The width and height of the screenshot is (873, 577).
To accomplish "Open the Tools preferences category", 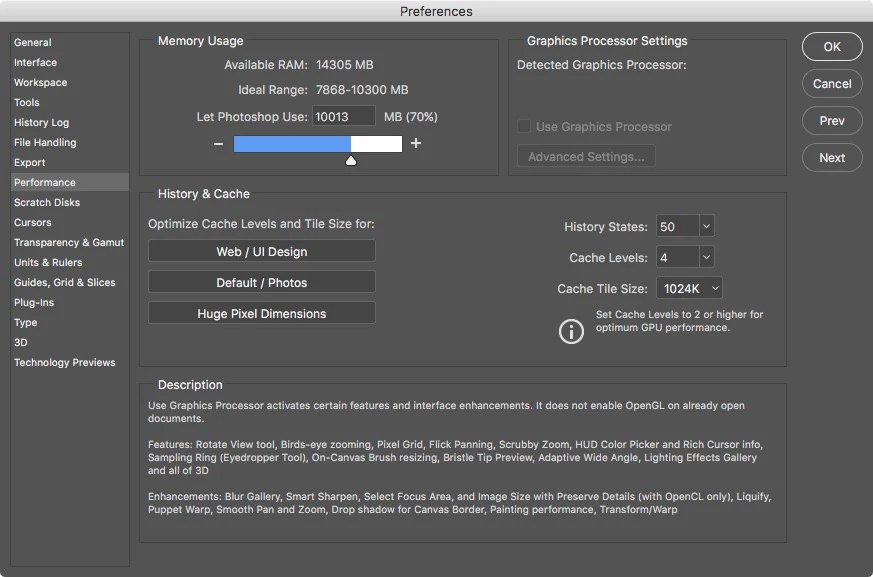I will [70, 102].
